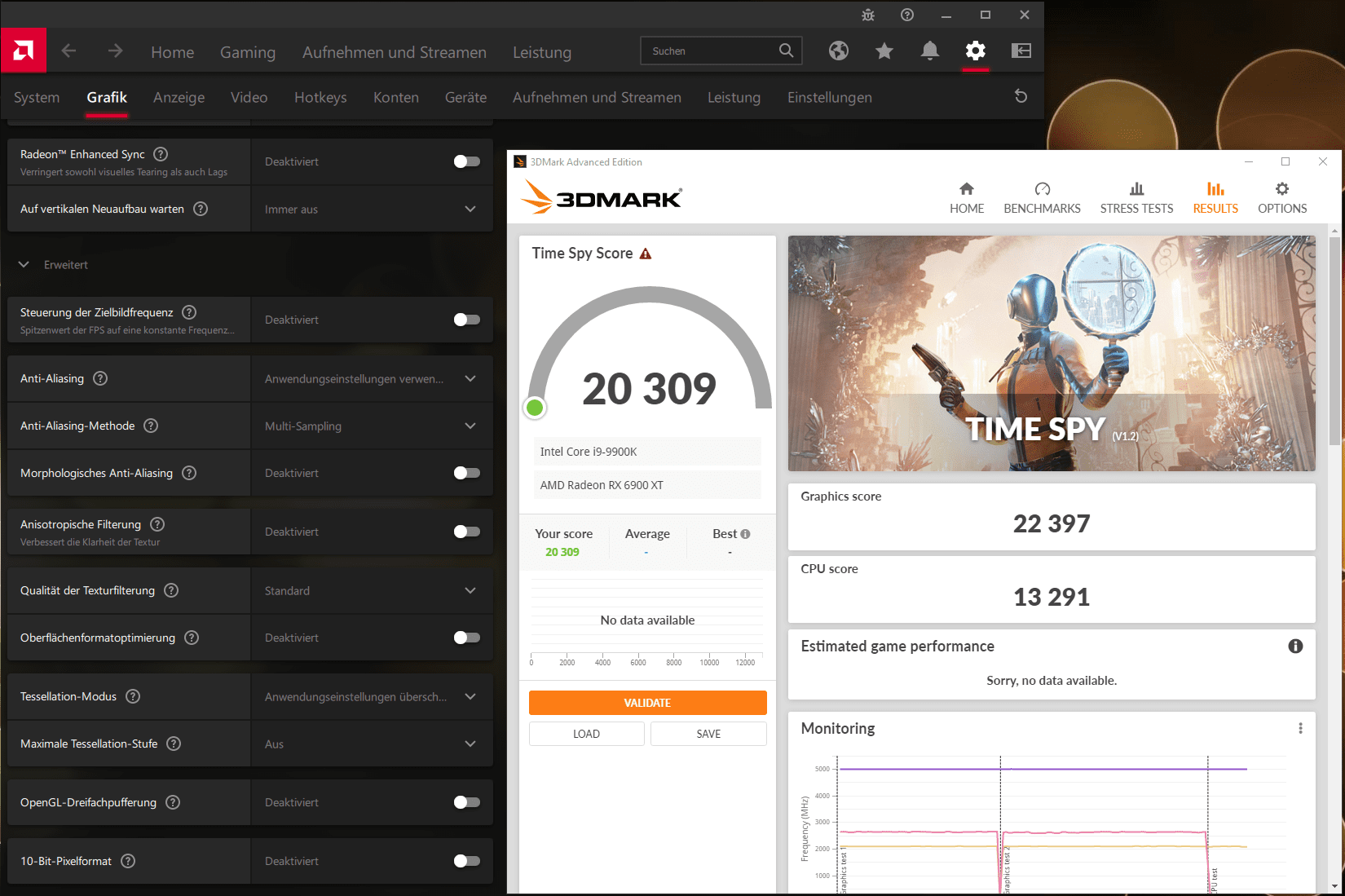1345x896 pixels.
Task: Show help for Anisotropische Filterung
Action: pos(157,524)
